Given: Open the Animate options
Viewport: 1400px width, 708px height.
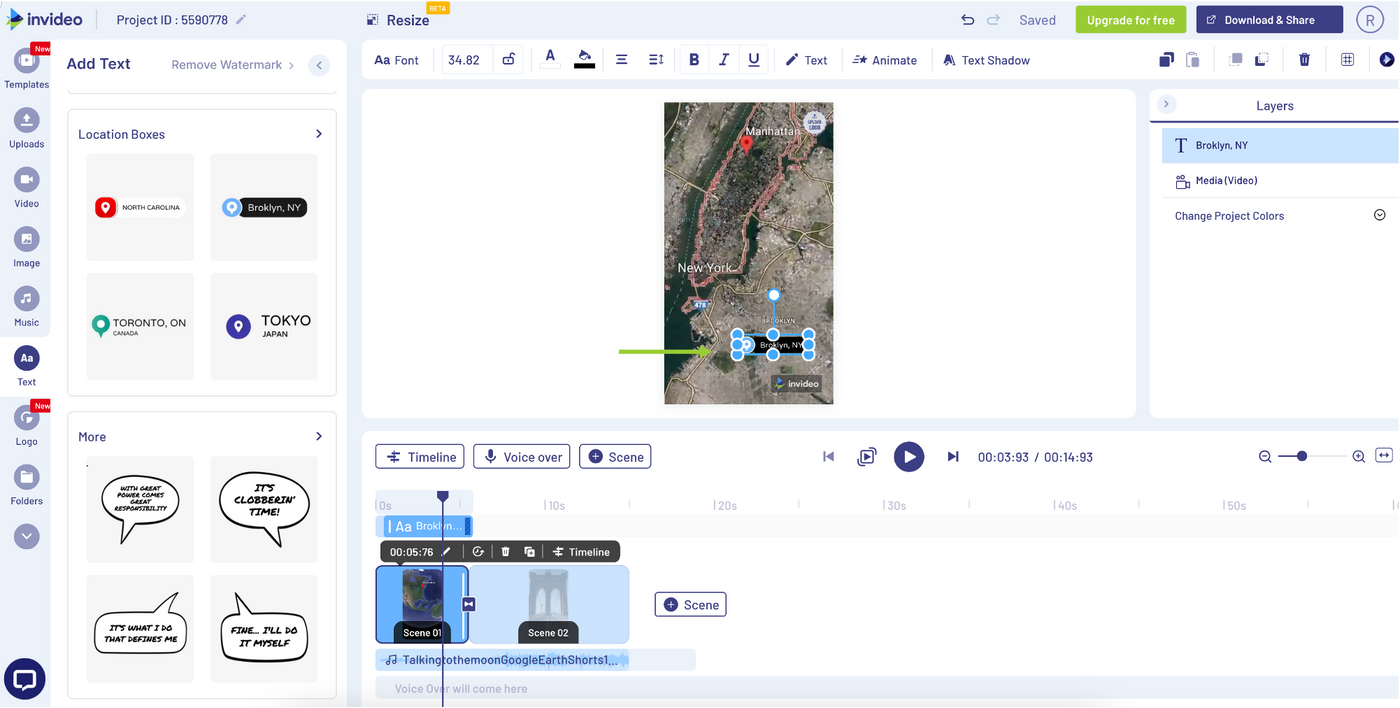Looking at the screenshot, I should 884,59.
